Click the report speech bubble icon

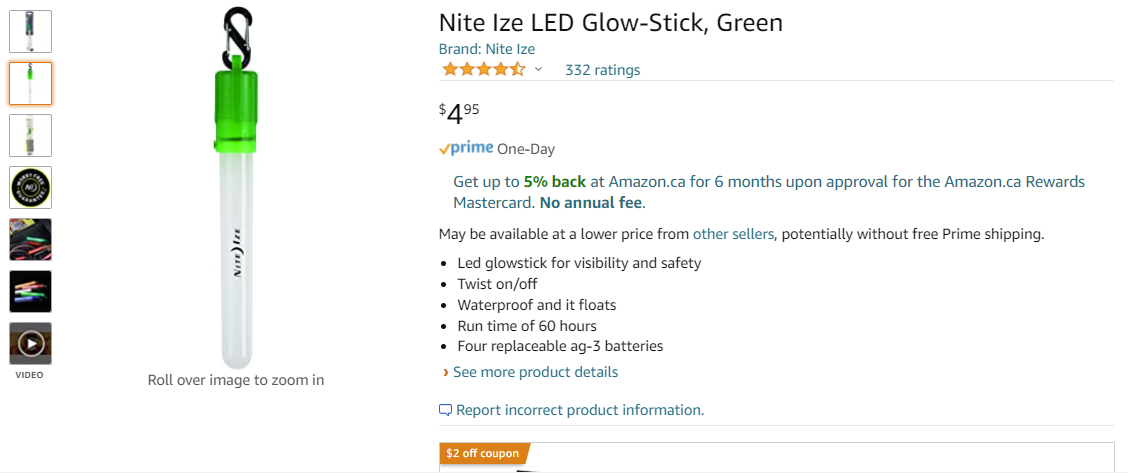(x=445, y=410)
